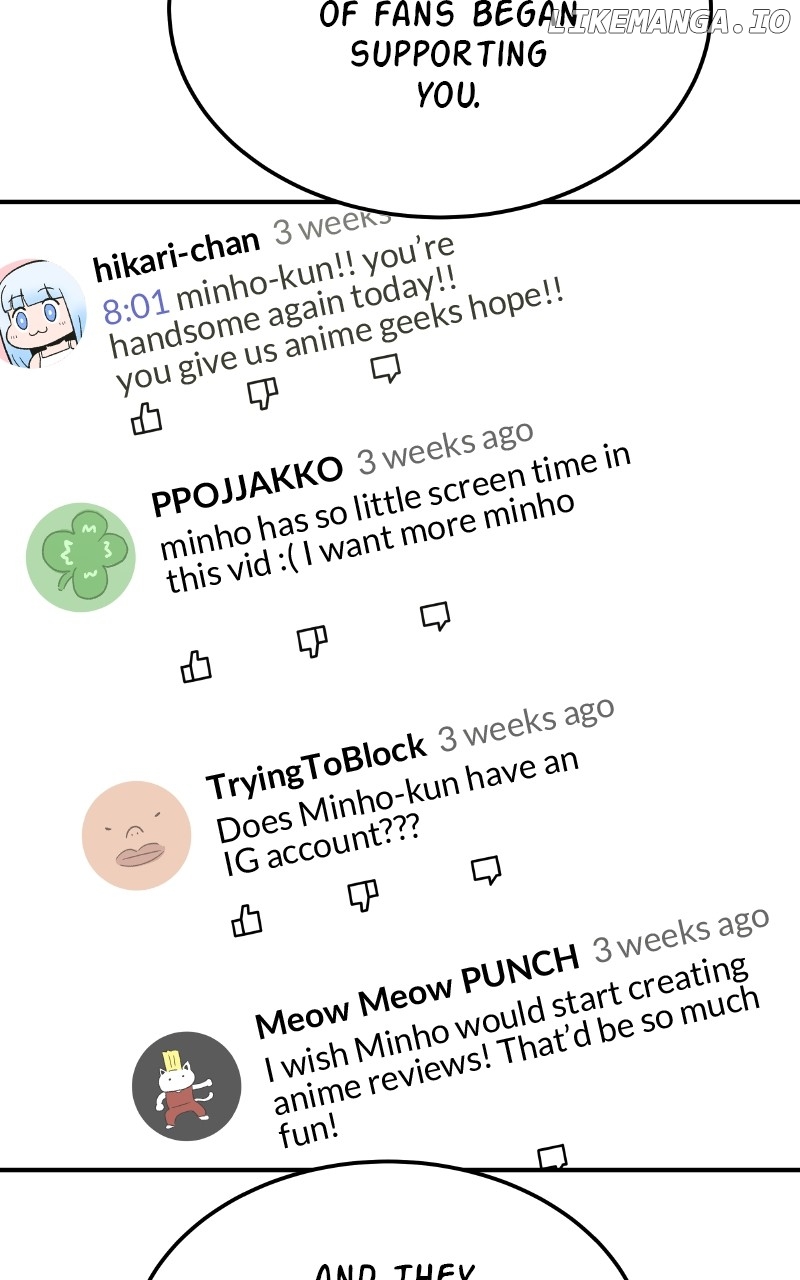Open reply bubble on PPOJJAKKO's comment
Viewport: 800px width, 1280px height.
435,616
